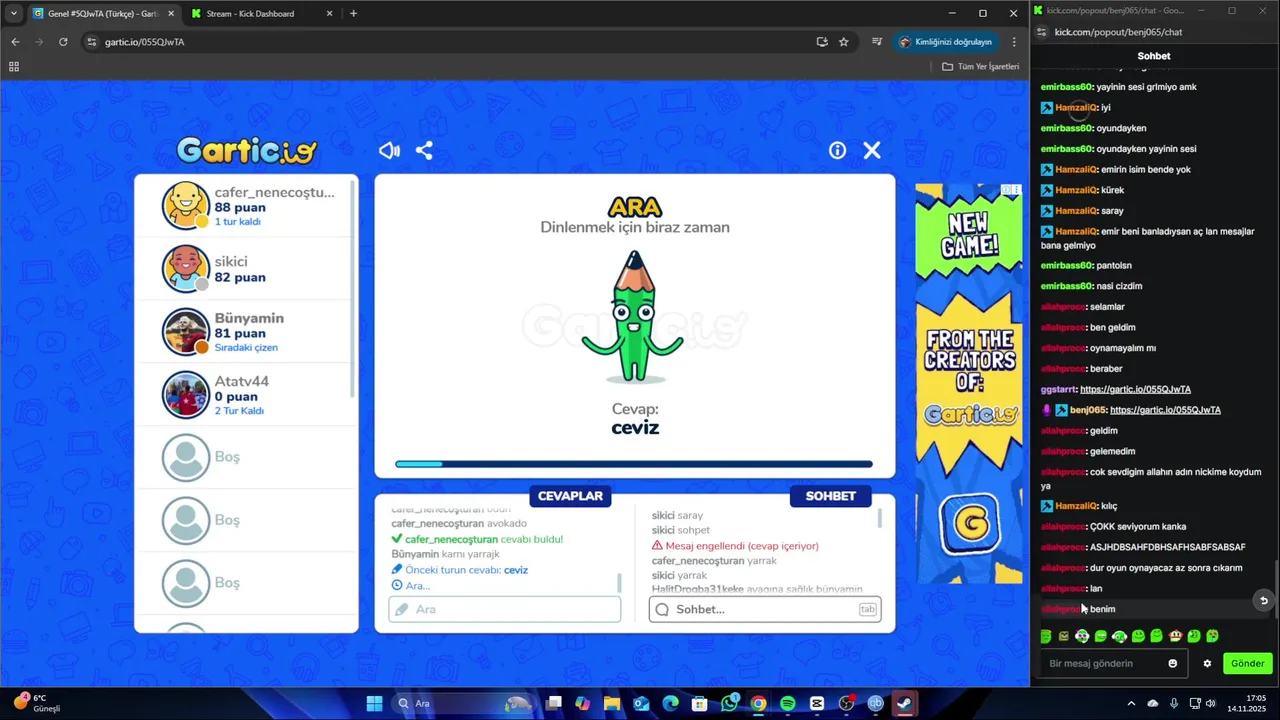Go back in browser history
The width and height of the screenshot is (1280, 720).
click(x=15, y=42)
